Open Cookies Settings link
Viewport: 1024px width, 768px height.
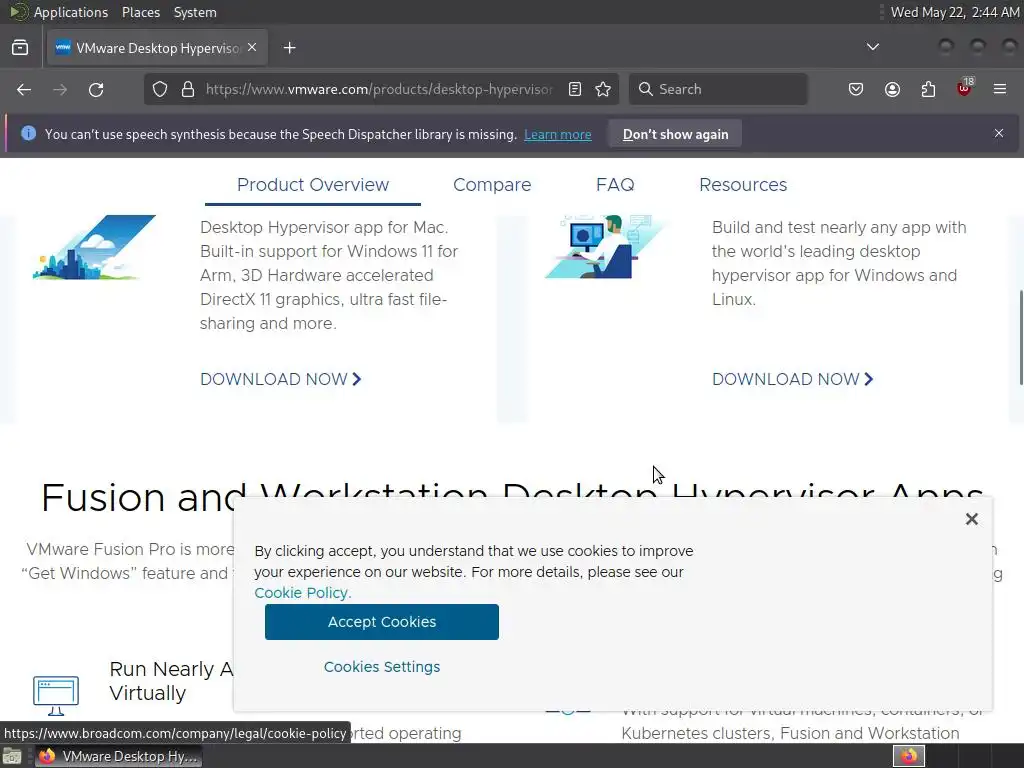tap(382, 667)
